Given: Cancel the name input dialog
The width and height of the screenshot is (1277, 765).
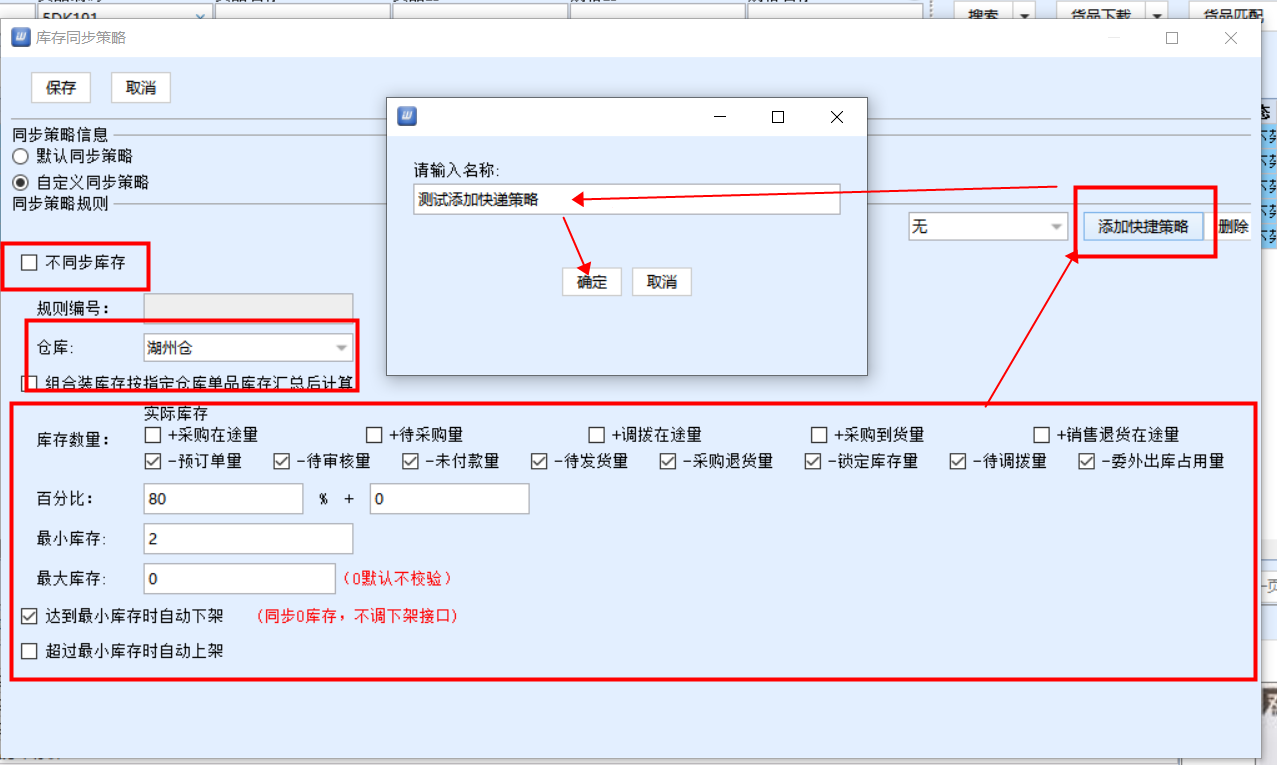Looking at the screenshot, I should click(662, 282).
